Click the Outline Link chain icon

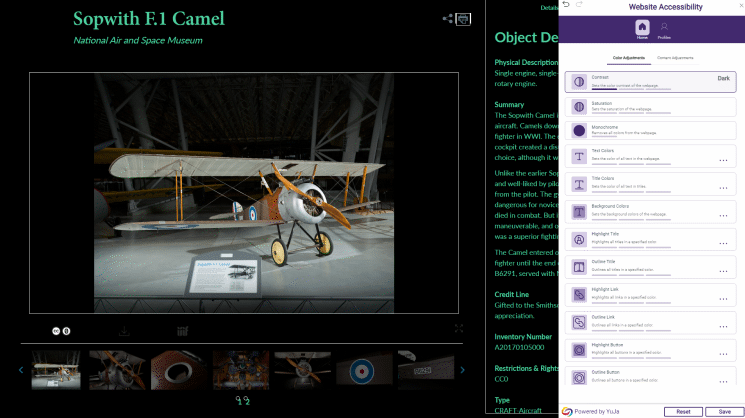[x=579, y=323]
